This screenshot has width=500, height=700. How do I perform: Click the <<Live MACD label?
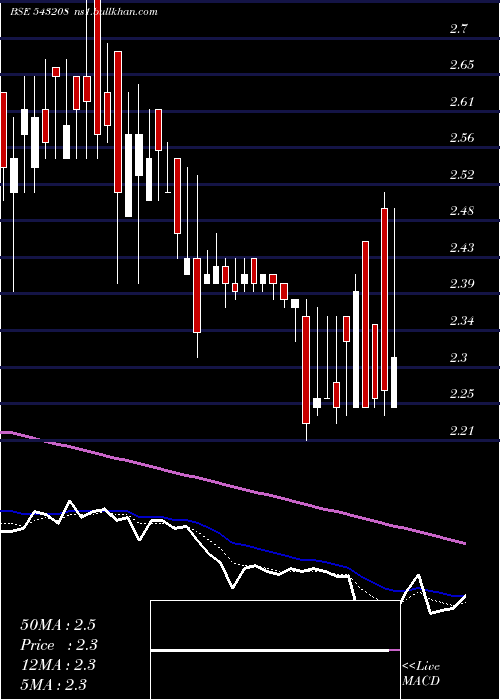(421, 674)
